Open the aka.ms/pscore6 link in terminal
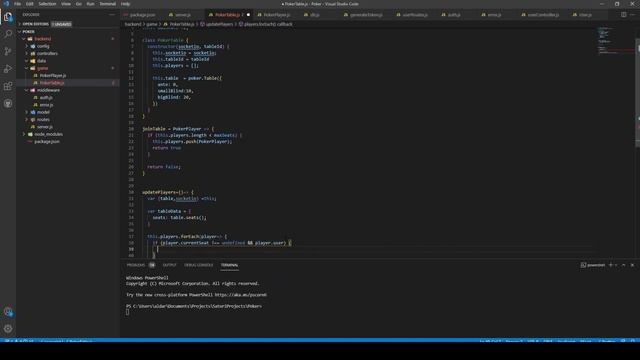Screen dimensions: 640x360 tap(240, 295)
